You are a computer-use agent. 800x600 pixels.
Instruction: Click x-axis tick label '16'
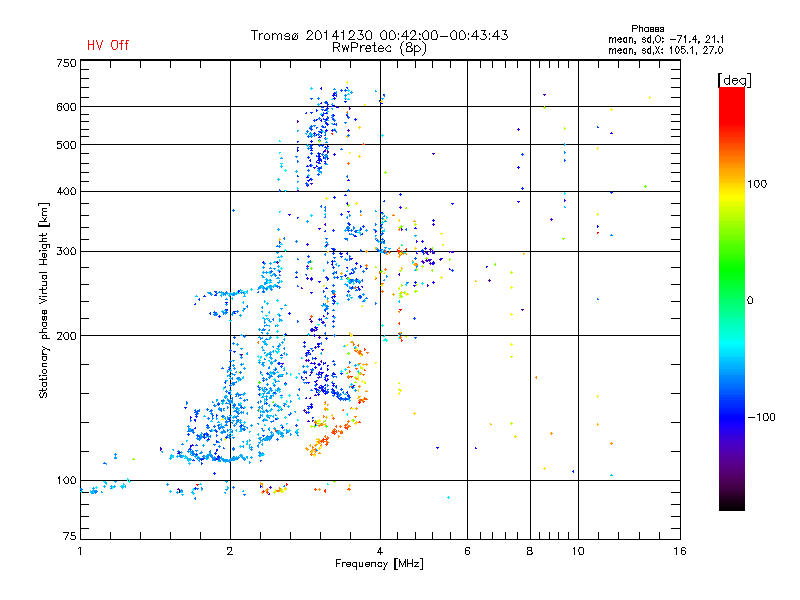tap(680, 551)
